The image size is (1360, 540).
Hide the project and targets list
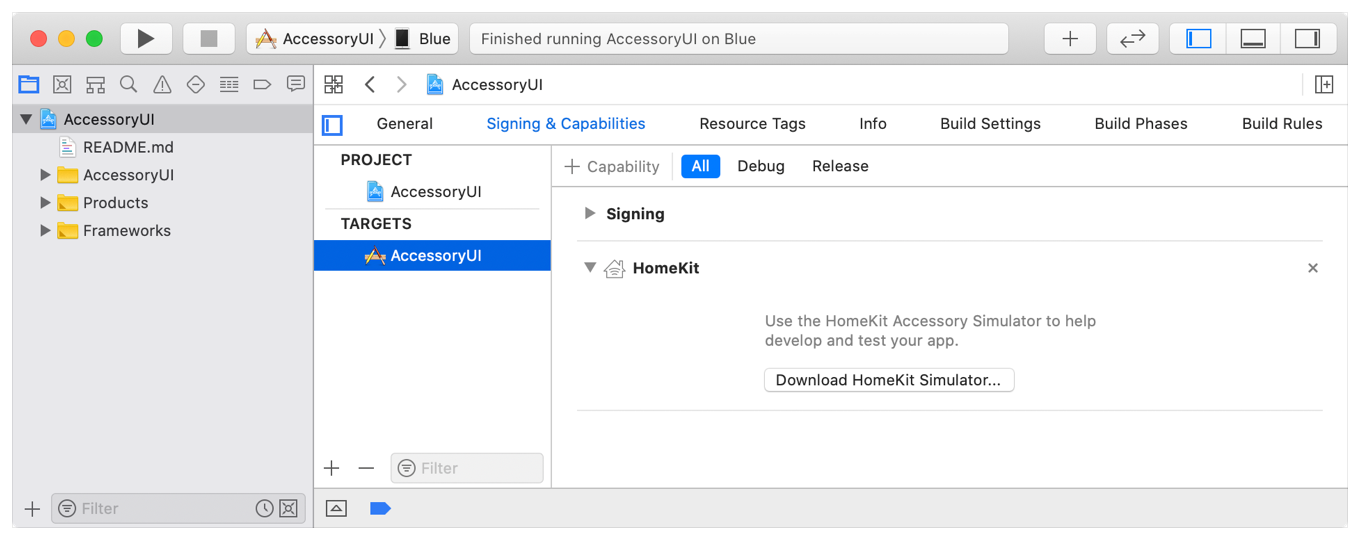click(333, 125)
